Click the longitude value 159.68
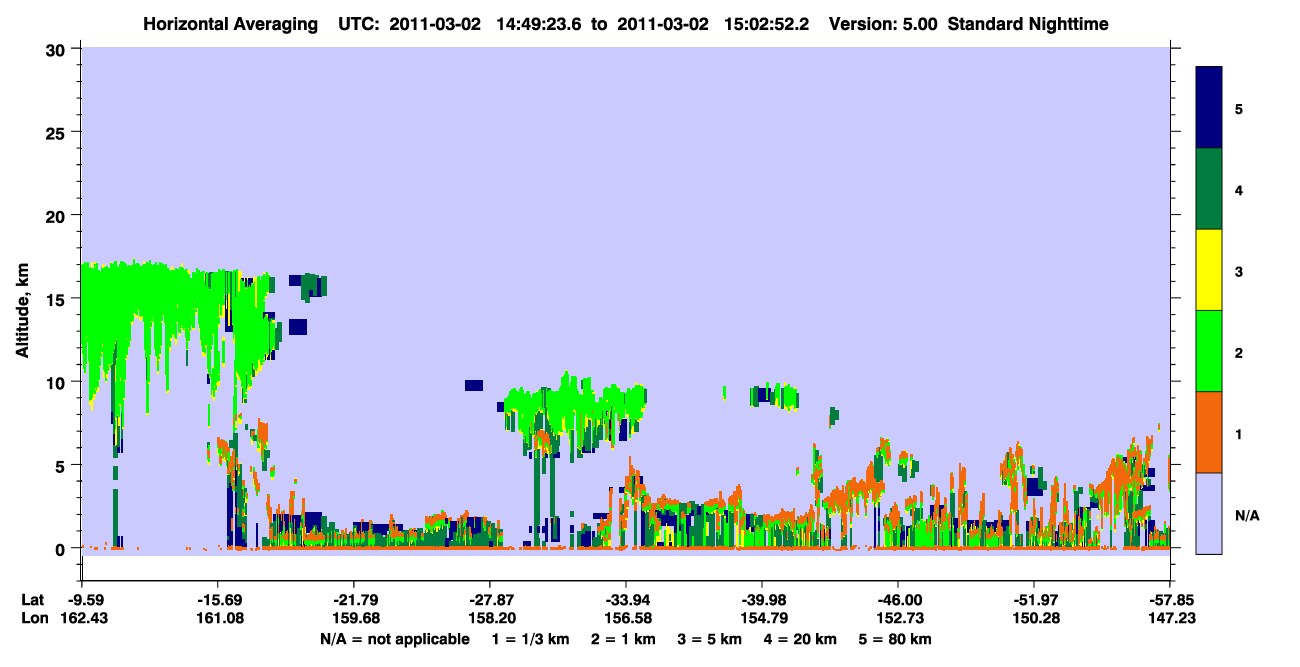1300x667 pixels. click(354, 619)
